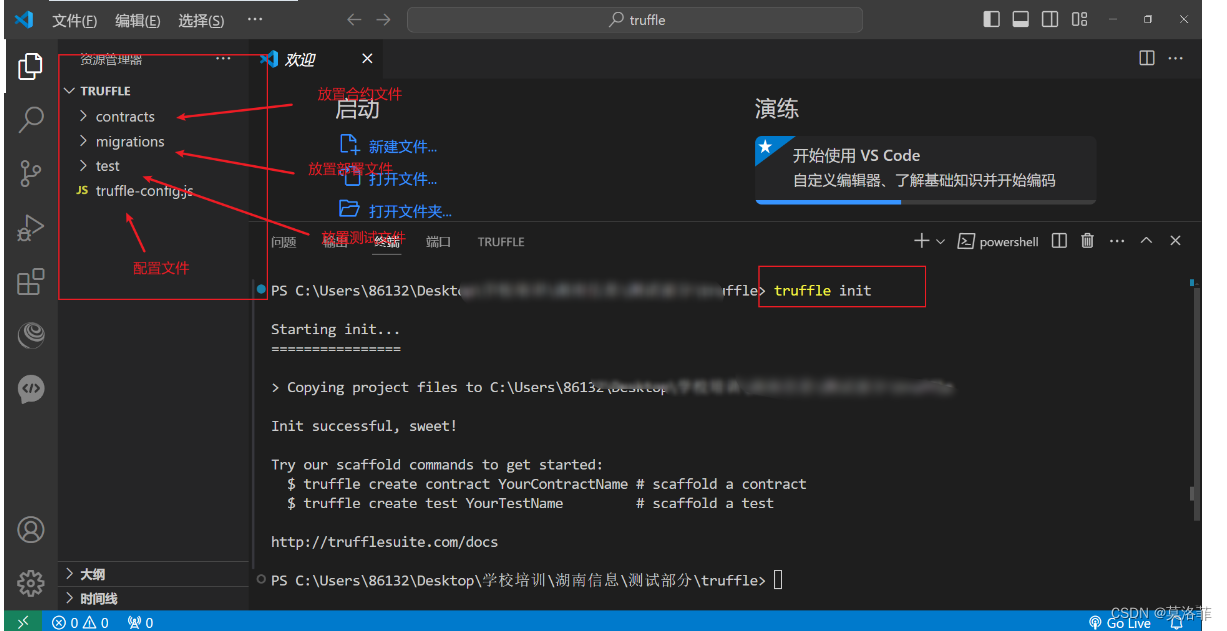Image resolution: width=1227 pixels, height=631 pixels.
Task: Maximize the panel with up chevron
Action: coord(1147,241)
